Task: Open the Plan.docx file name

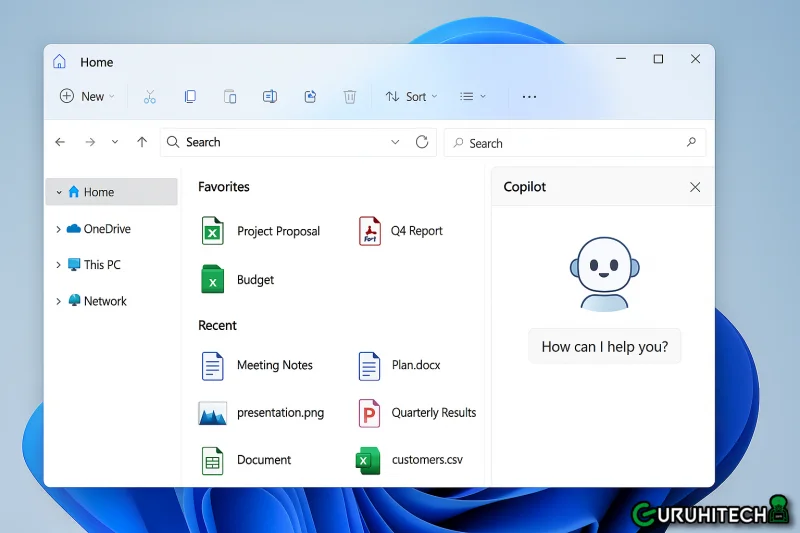Action: 416,365
